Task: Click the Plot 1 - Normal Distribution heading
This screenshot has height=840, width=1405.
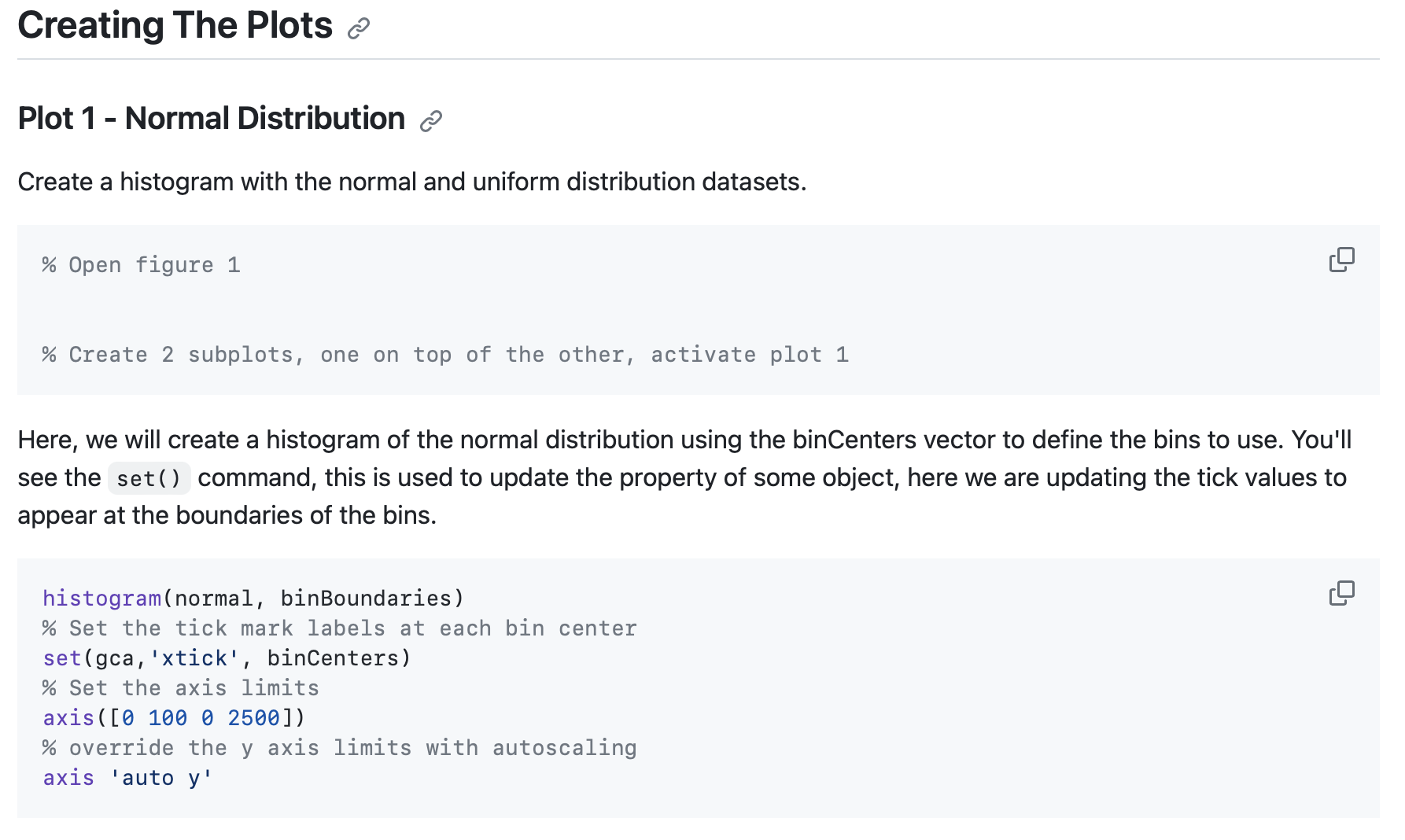Action: [x=211, y=119]
